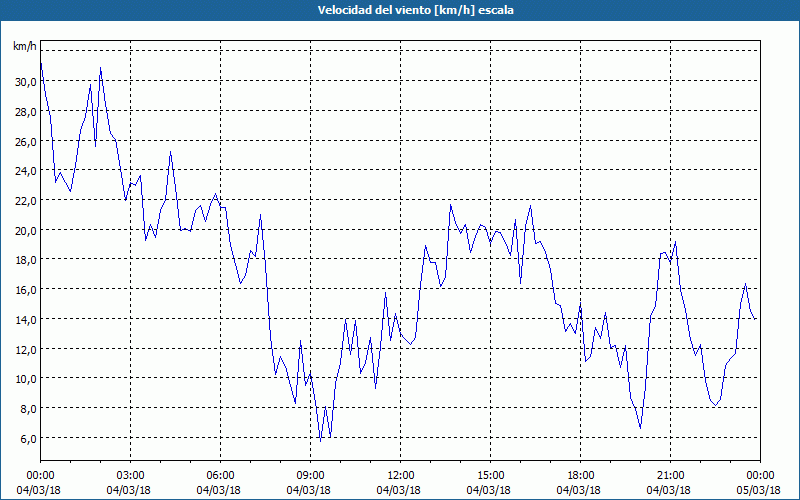Click the 28,0 y-axis label
Screen dimensions: 800x500
26,111
